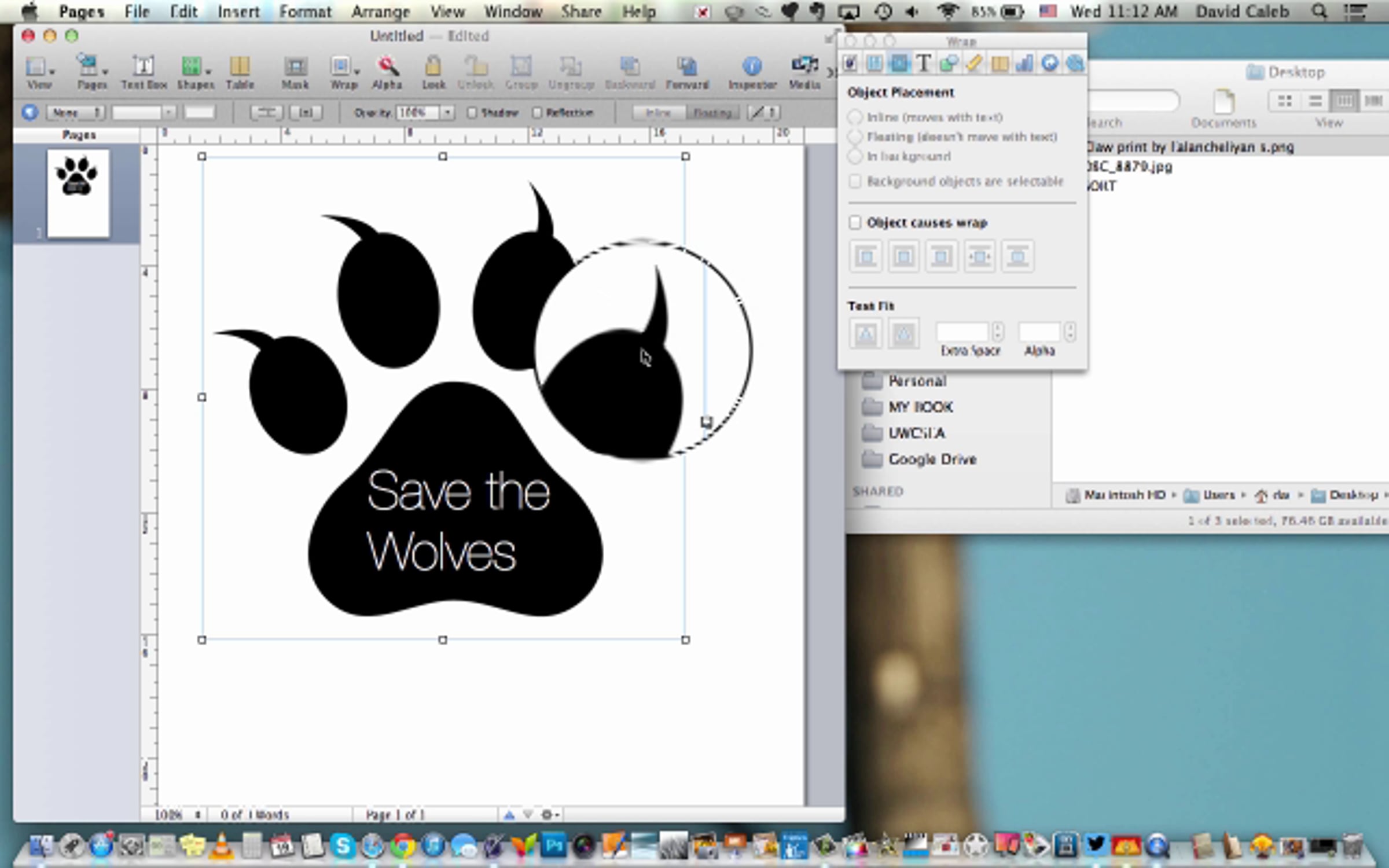Click the Floating placement button

(712, 112)
